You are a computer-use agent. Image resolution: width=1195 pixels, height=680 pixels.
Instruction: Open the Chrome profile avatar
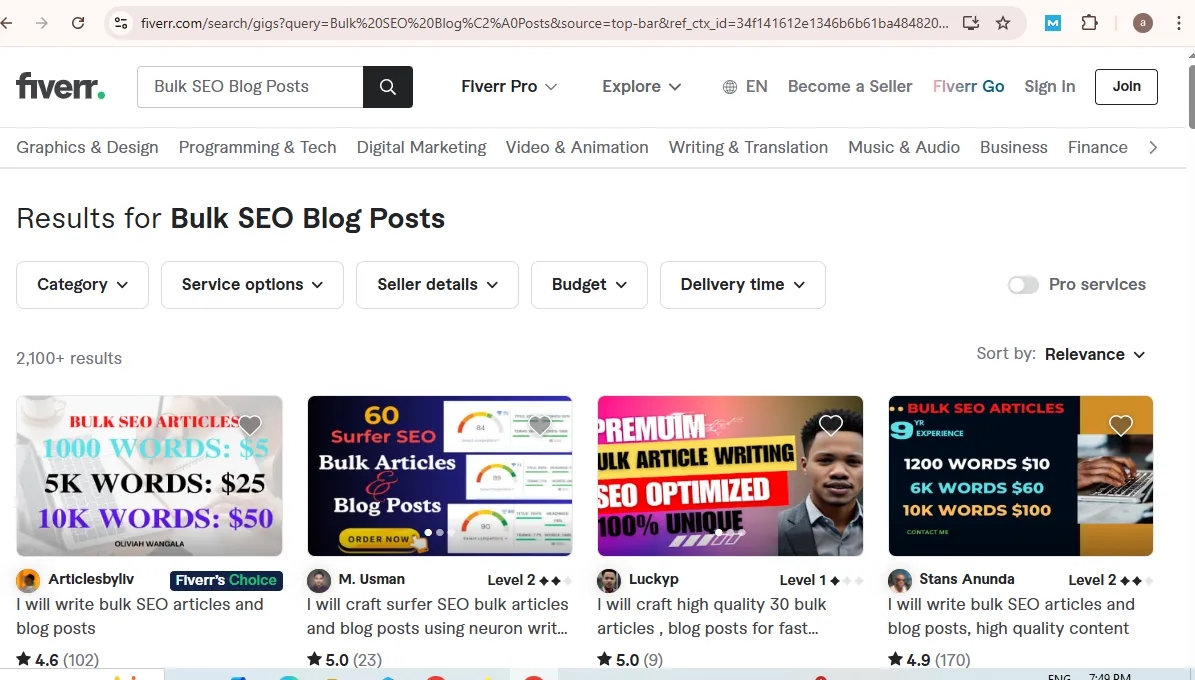pyautogui.click(x=1142, y=23)
